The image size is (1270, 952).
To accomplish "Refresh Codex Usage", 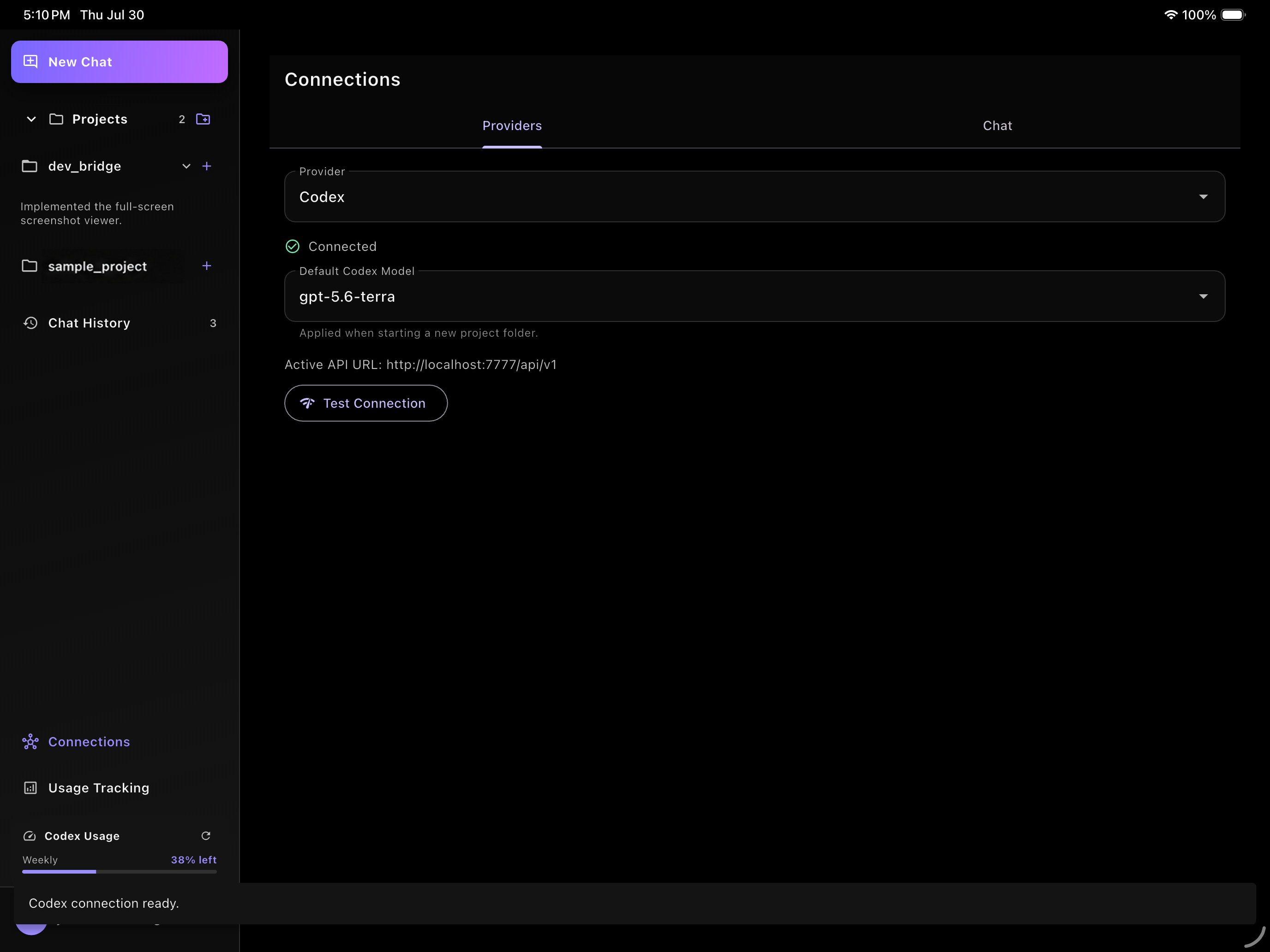I will [x=206, y=836].
